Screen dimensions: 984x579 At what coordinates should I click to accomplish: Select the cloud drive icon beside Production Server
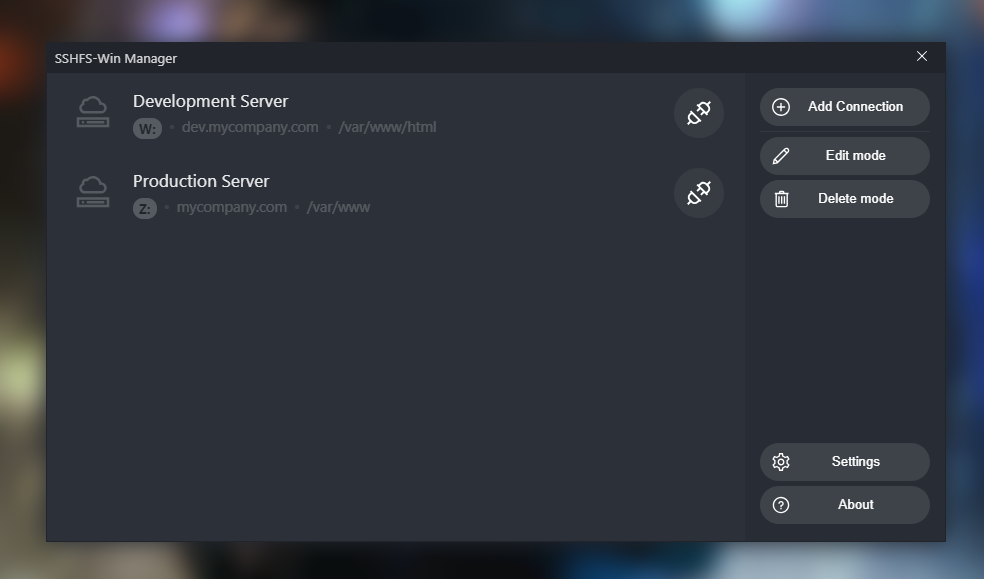click(93, 191)
